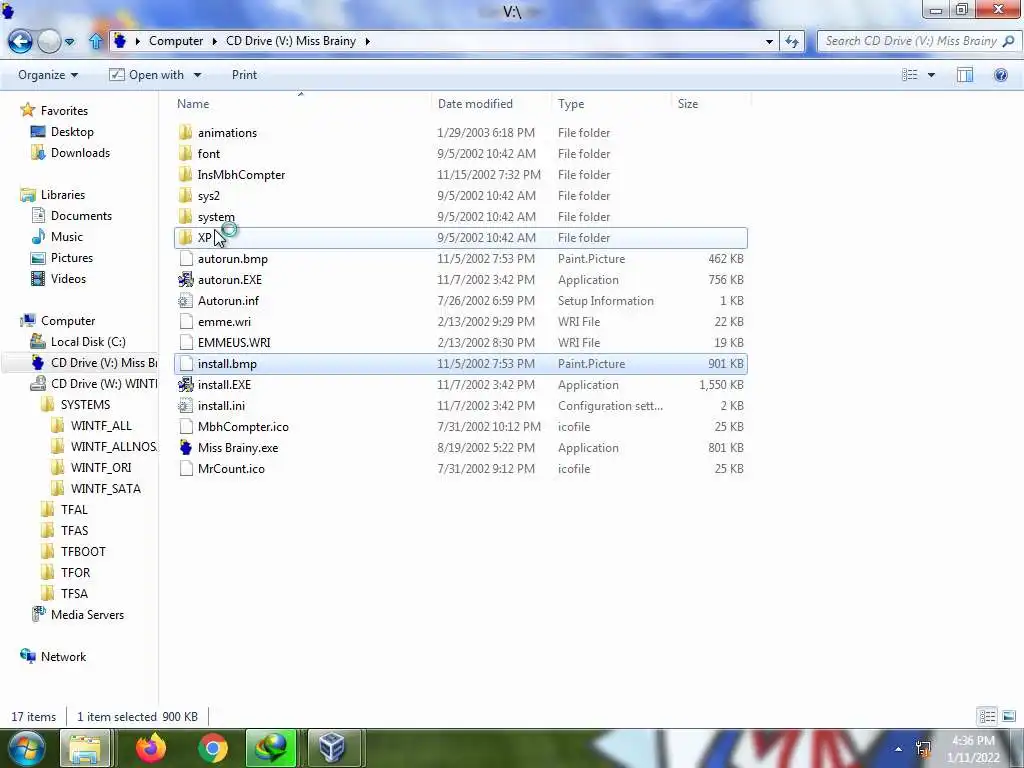Open the Organize menu
Screen dimensions: 1024x768
[x=48, y=75]
